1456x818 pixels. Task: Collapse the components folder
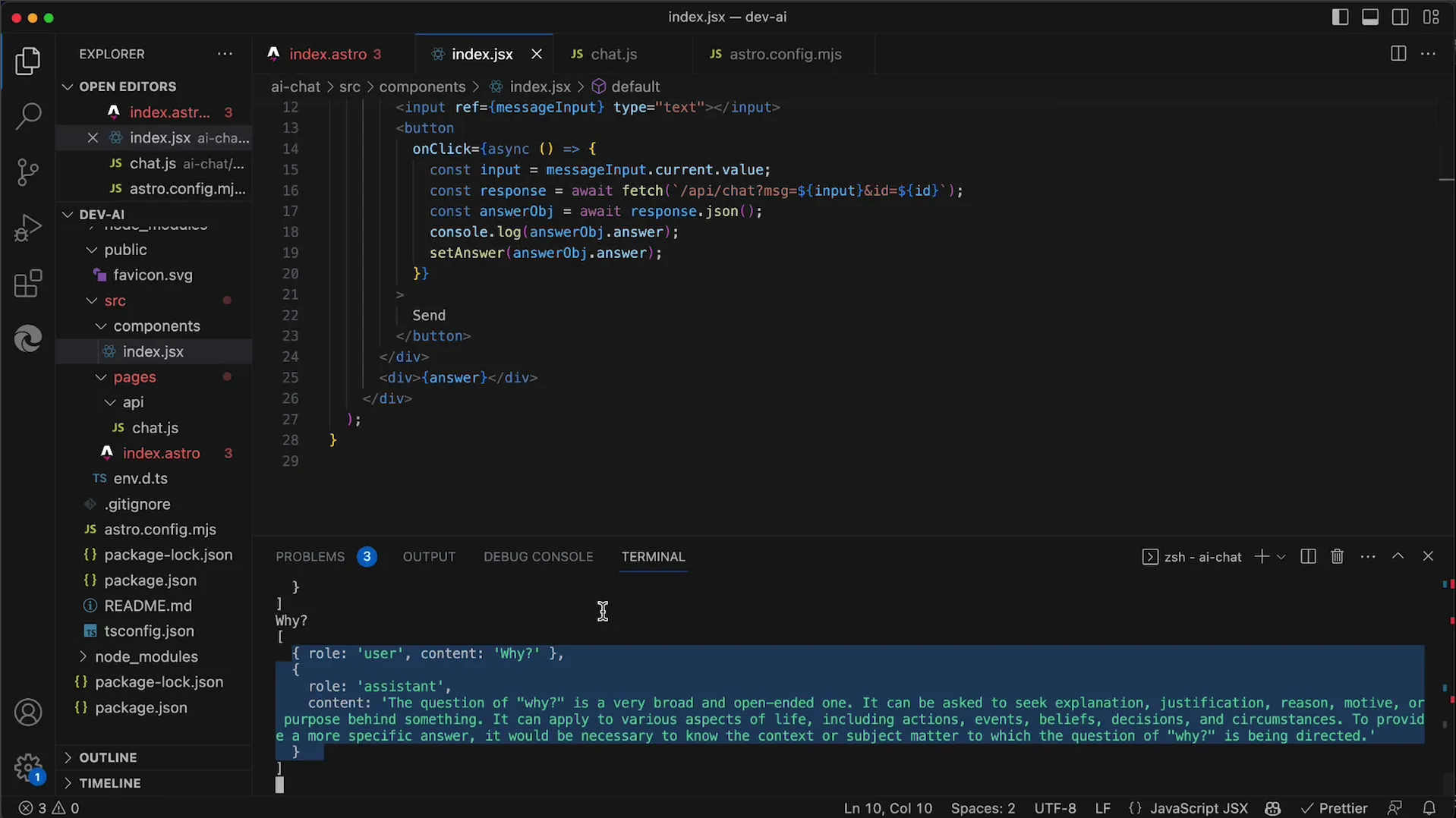(x=156, y=326)
